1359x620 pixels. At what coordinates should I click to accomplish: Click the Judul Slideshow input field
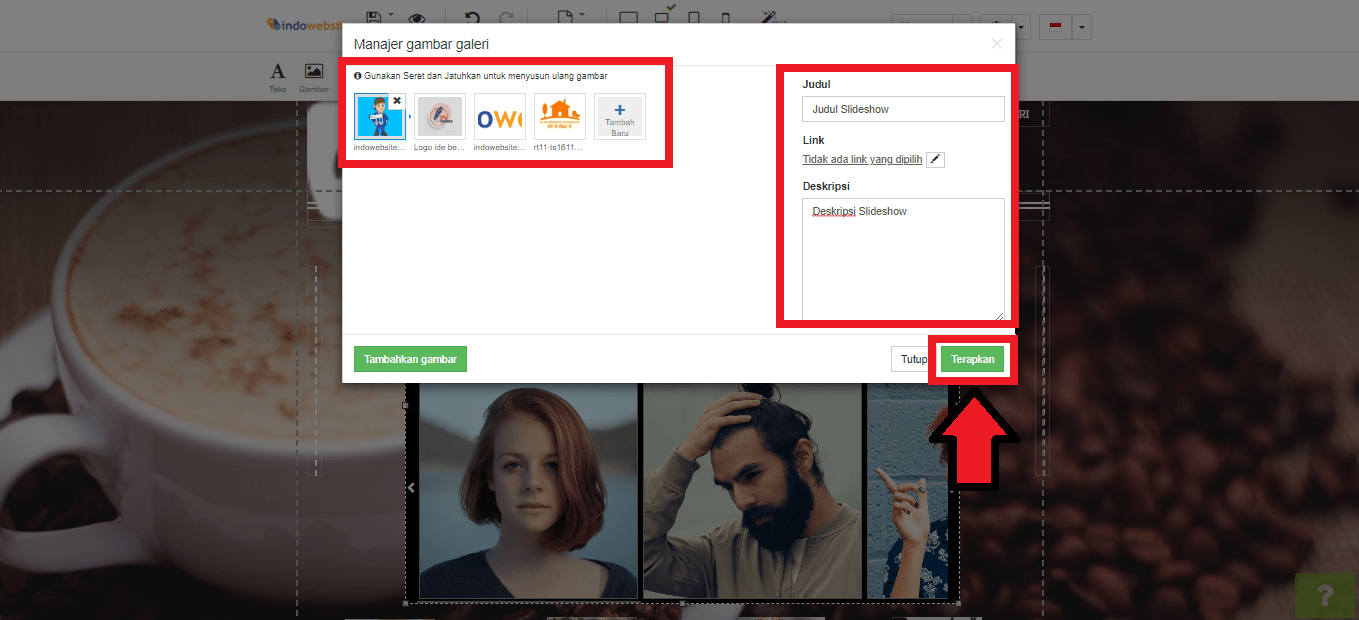point(903,109)
